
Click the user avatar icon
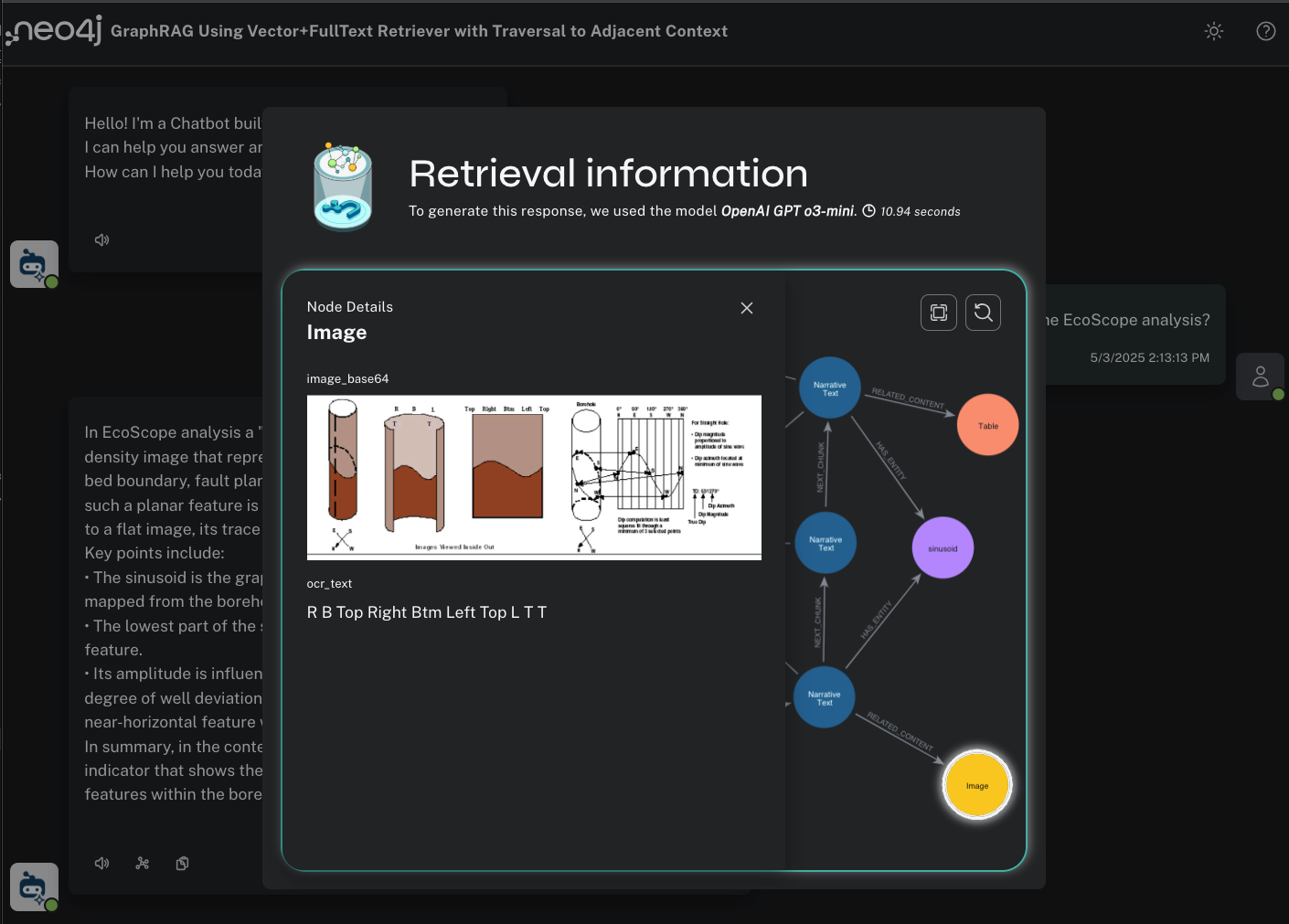(1260, 376)
